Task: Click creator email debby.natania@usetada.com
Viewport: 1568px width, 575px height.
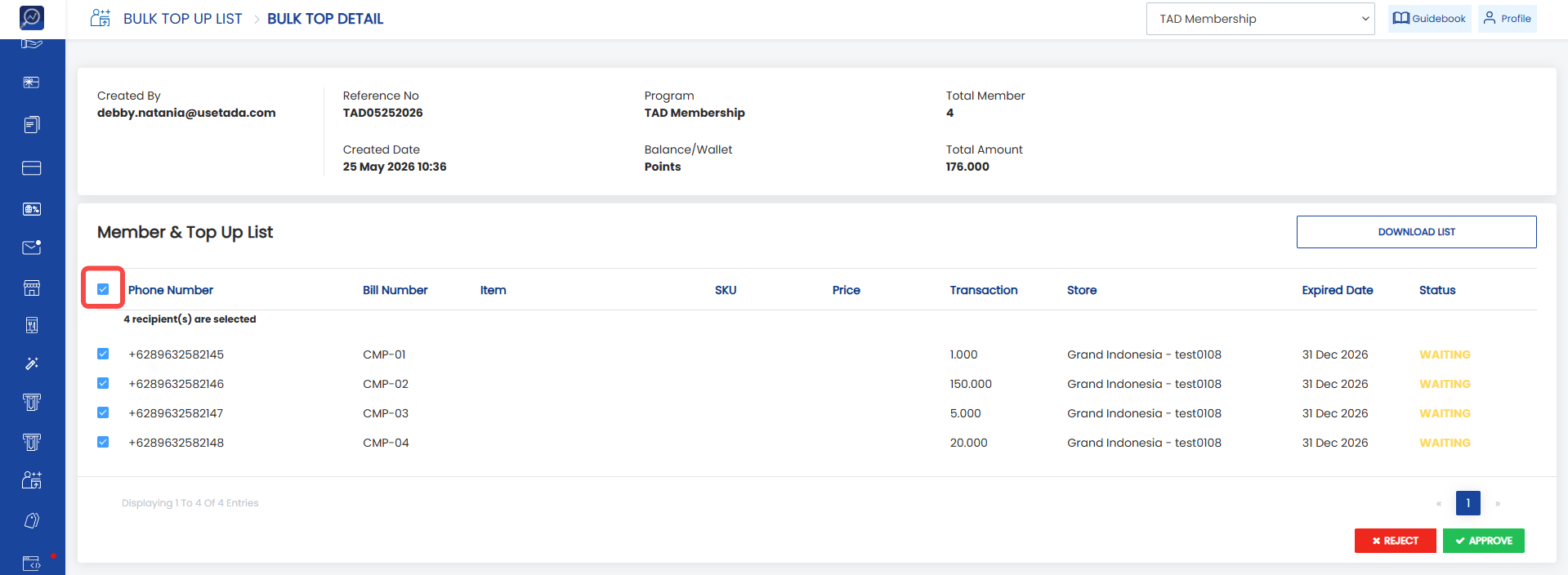Action: click(x=186, y=113)
